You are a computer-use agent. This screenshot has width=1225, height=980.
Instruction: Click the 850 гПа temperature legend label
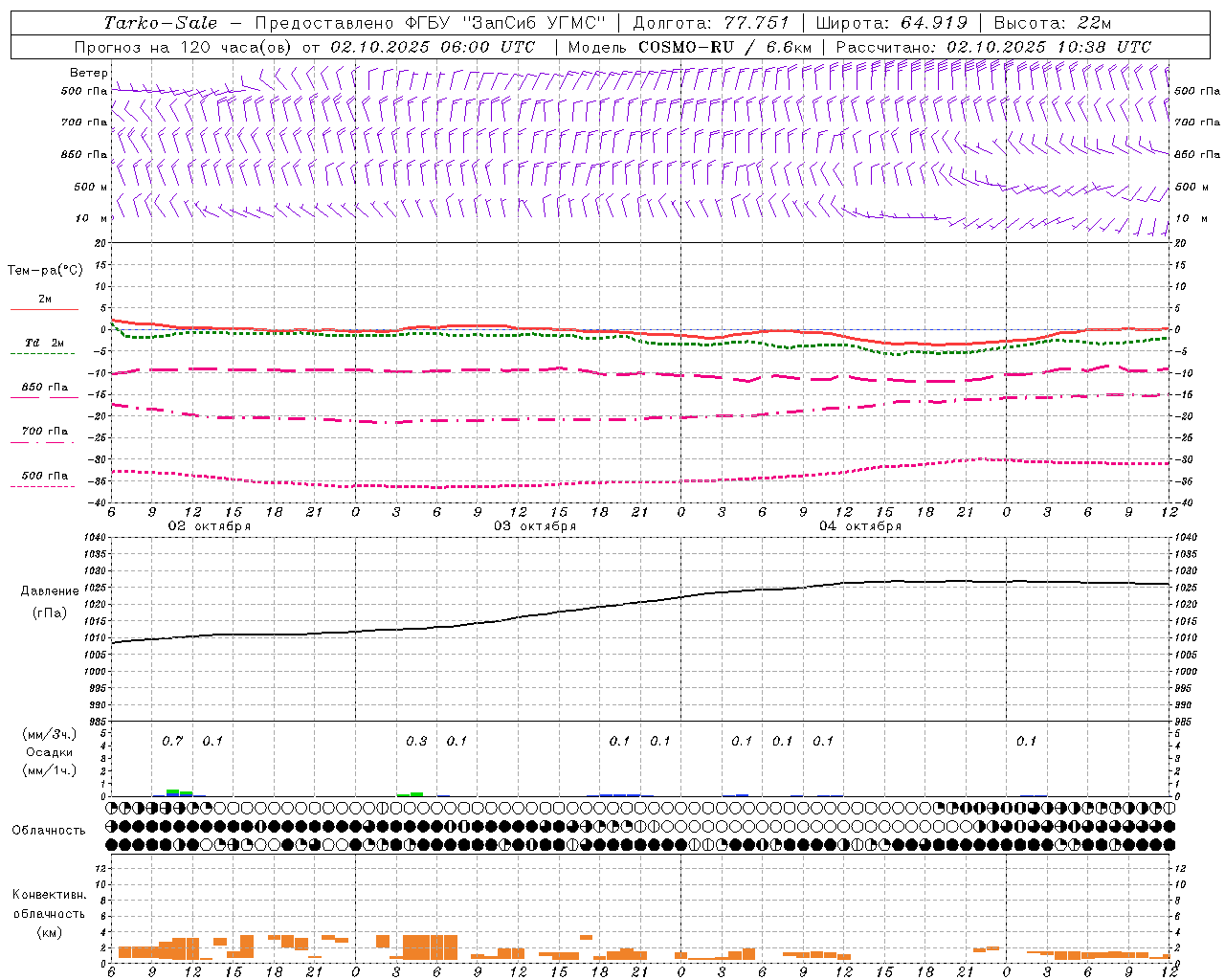coord(45,387)
